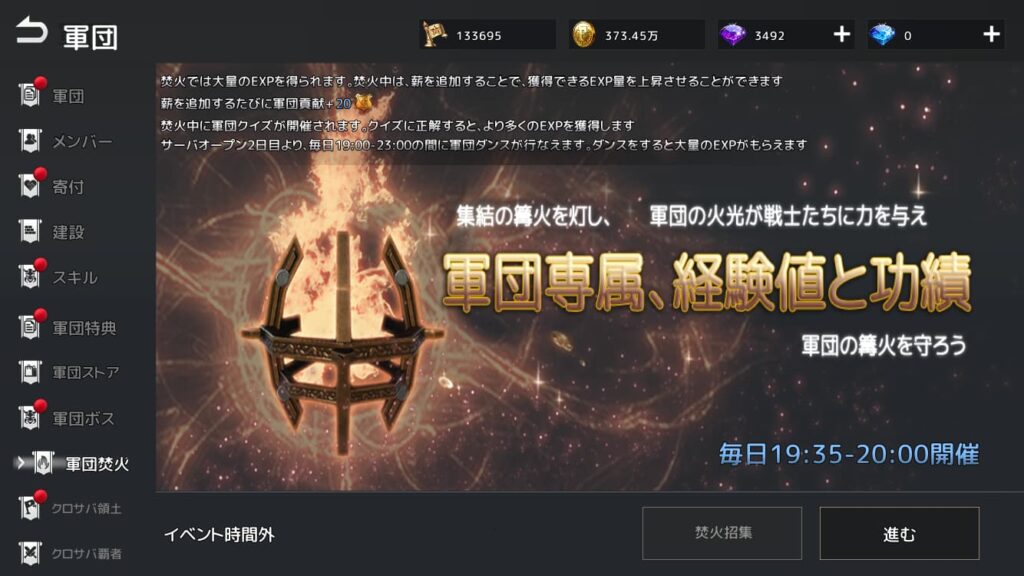
Task: Open the クロサバ領土 menu entry
Action: click(86, 509)
